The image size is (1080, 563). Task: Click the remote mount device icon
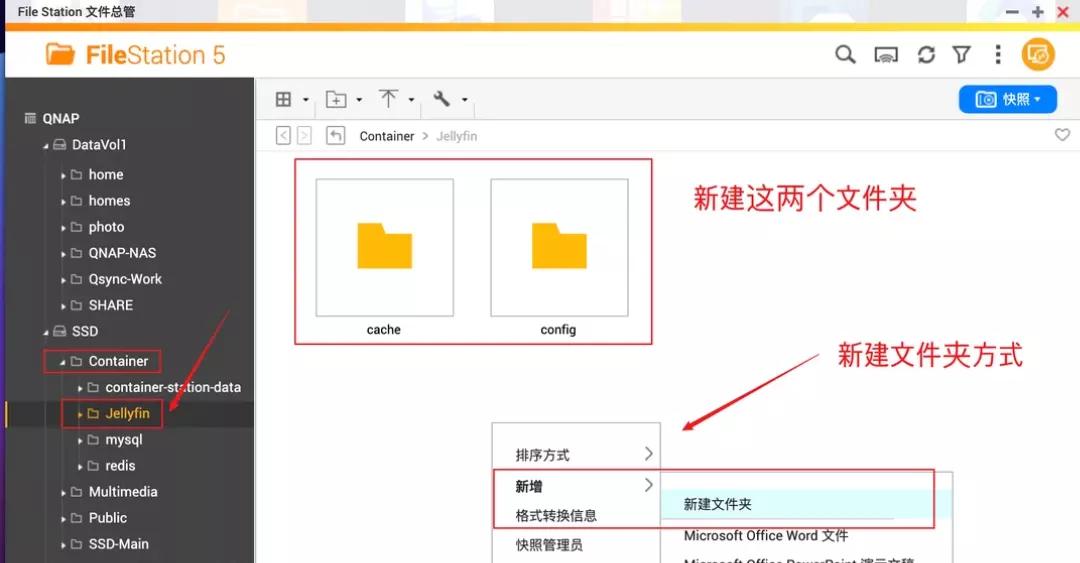[x=886, y=55]
